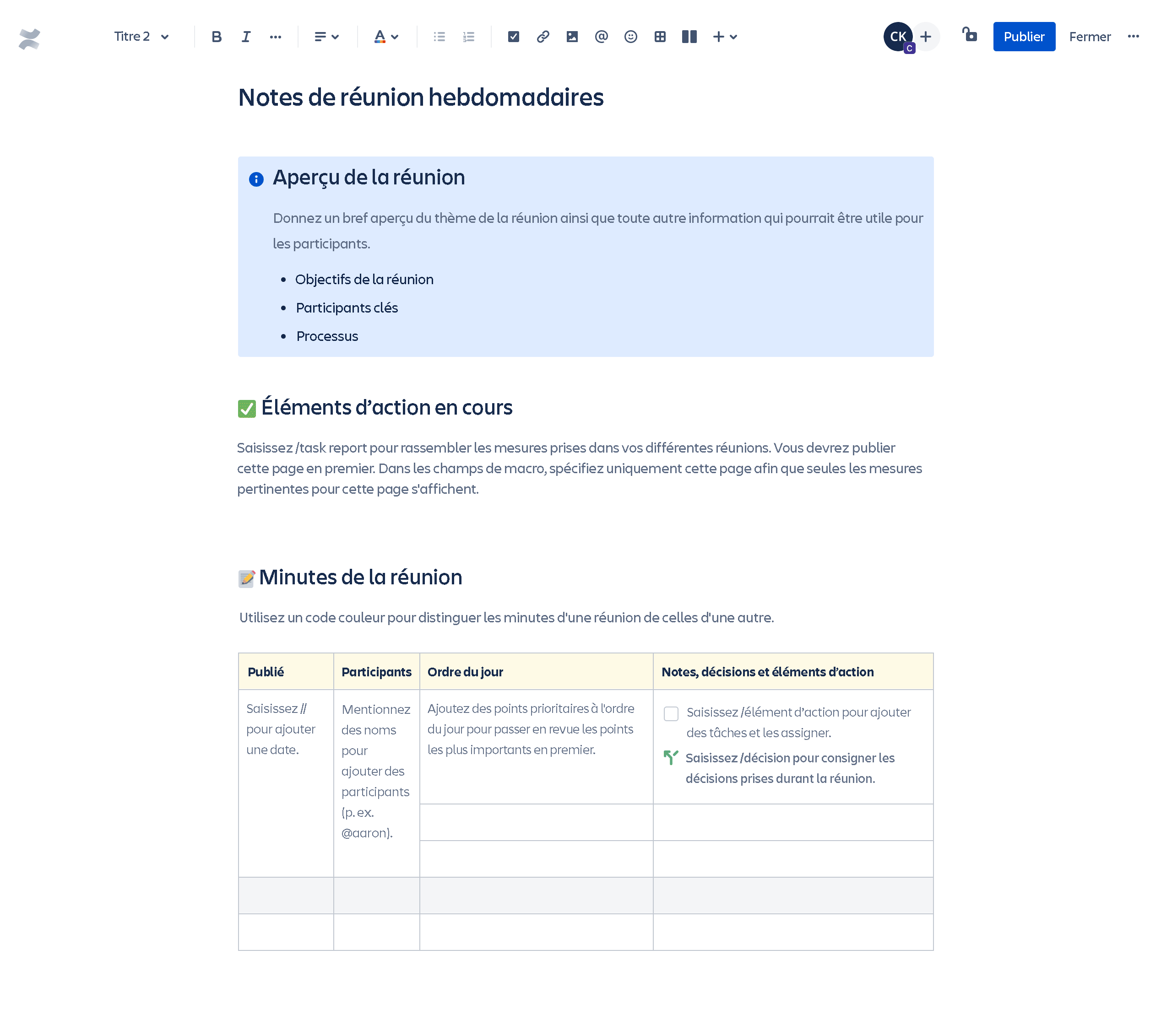The height and width of the screenshot is (1036, 1172).
Task: Toggle italic formatting
Action: [x=246, y=36]
